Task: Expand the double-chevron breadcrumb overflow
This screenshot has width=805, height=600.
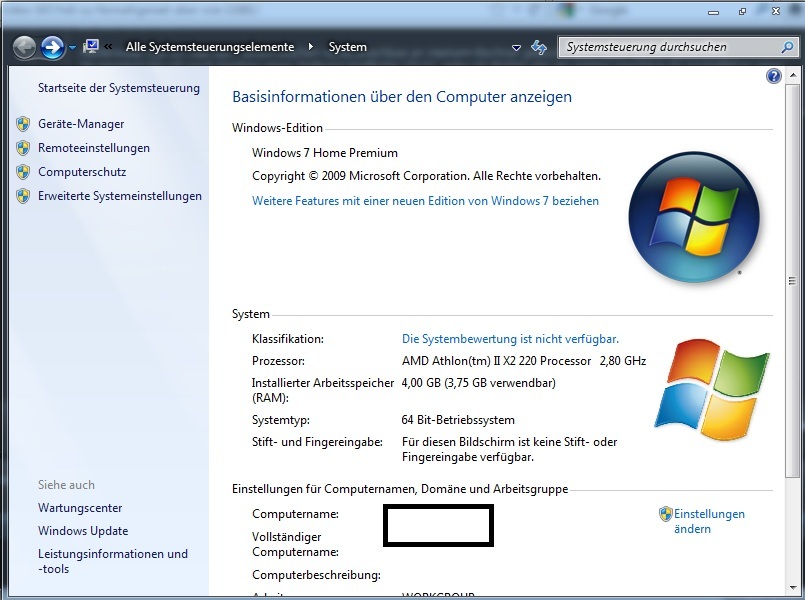Action: [x=108, y=47]
